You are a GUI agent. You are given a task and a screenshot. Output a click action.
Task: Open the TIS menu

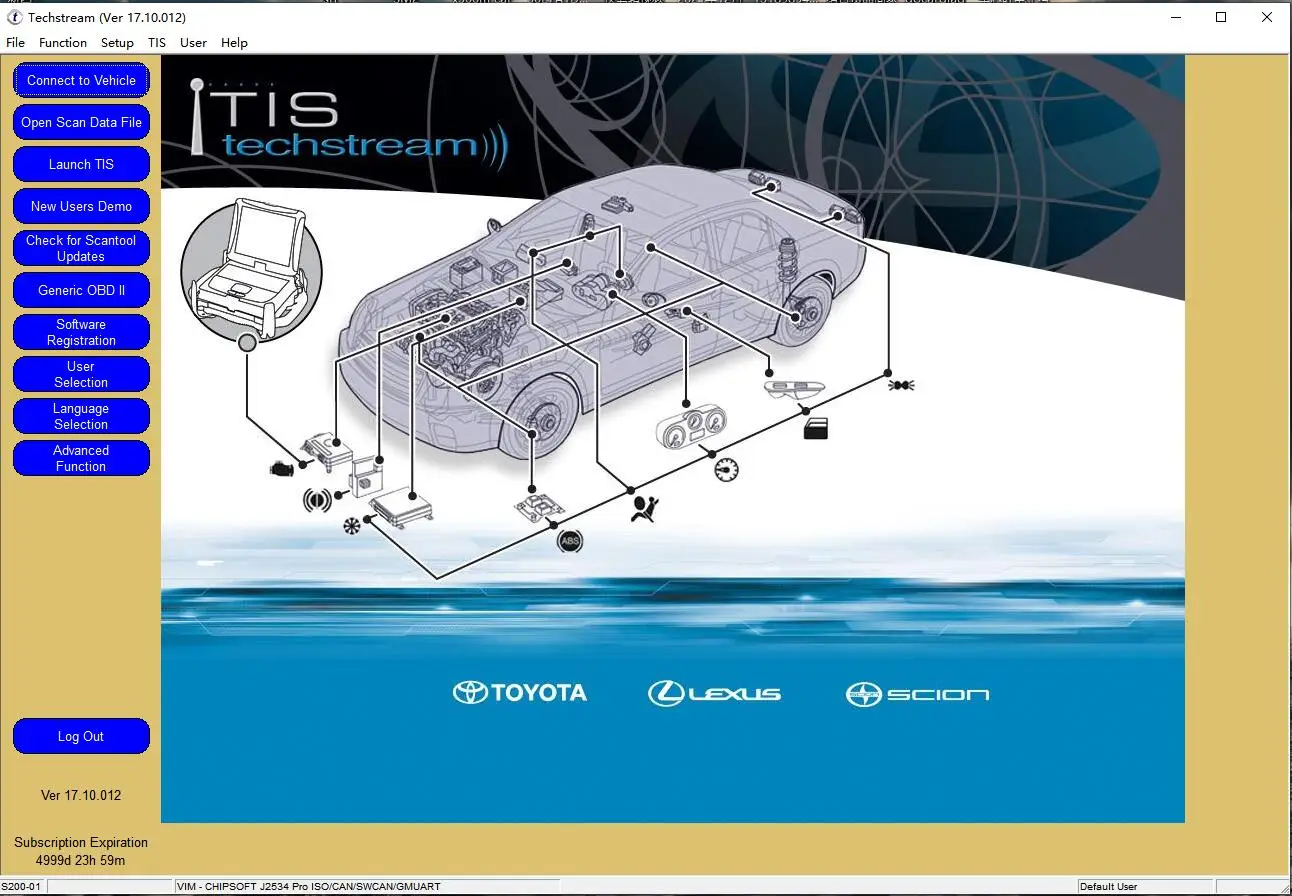tap(157, 43)
